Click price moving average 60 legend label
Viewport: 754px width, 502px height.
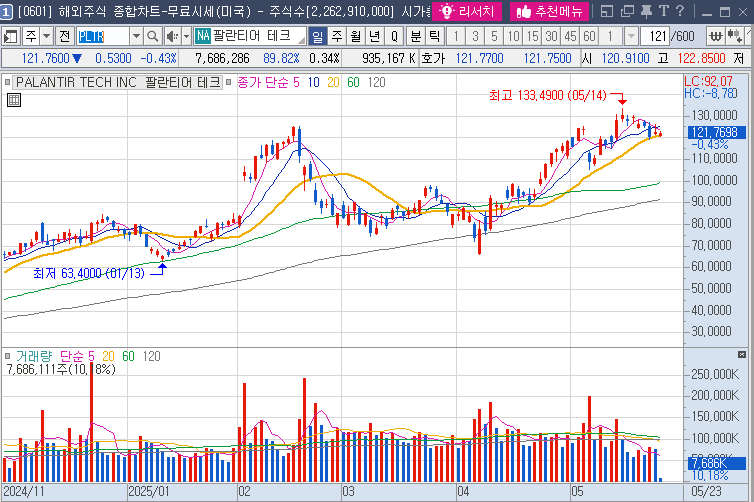pos(353,83)
